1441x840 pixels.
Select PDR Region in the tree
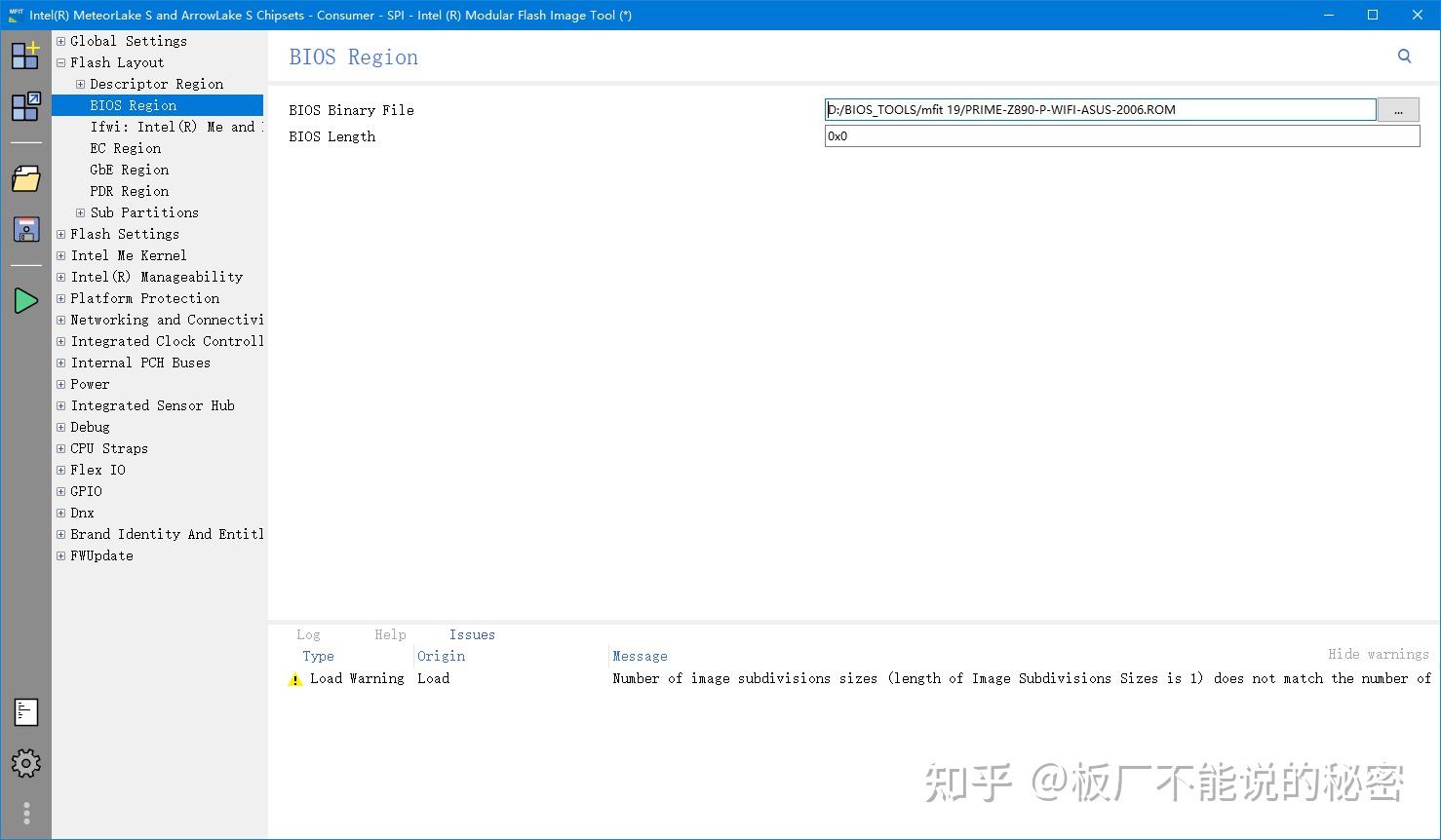pyautogui.click(x=130, y=191)
